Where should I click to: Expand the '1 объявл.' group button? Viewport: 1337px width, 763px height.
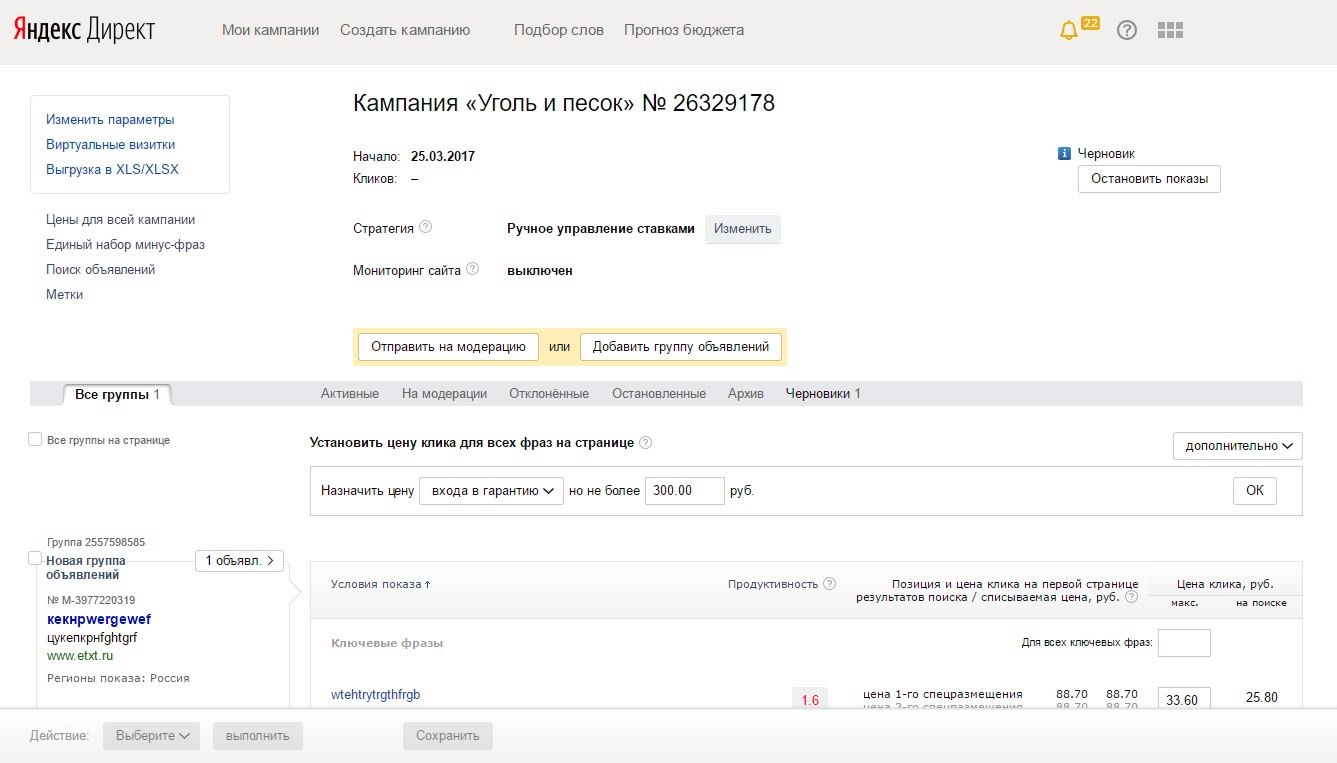[x=239, y=561]
